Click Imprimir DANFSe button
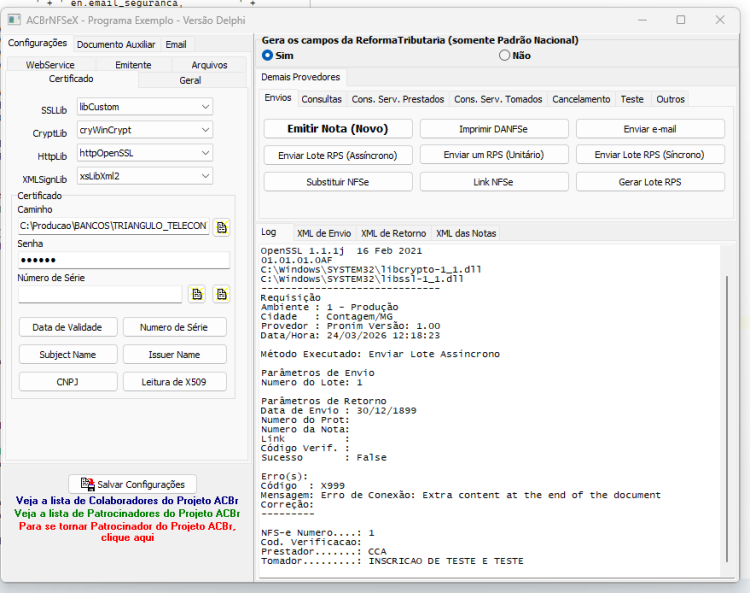The height and width of the screenshot is (593, 750). (x=494, y=129)
